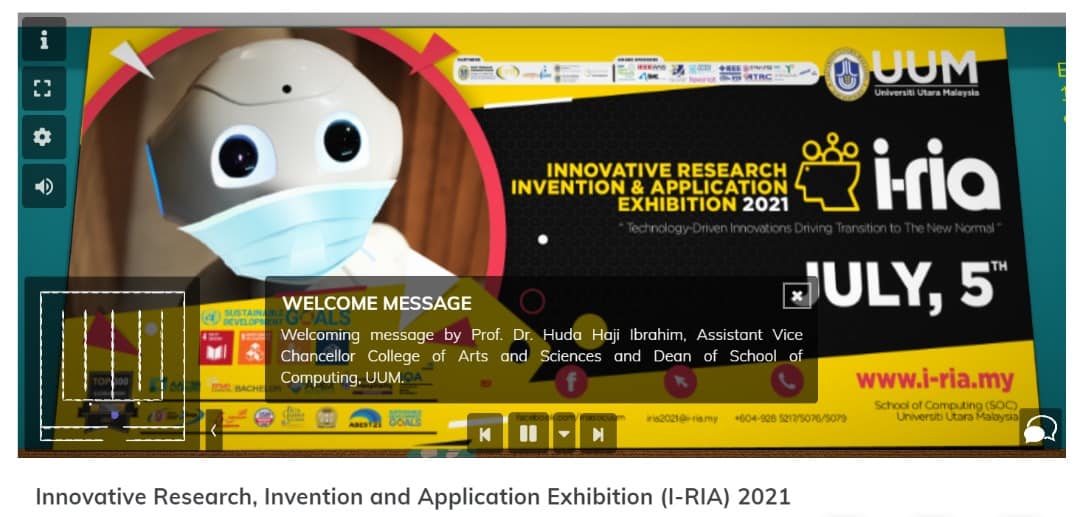Open the tour info panel icon
The width and height of the screenshot is (1080, 517).
coord(44,40)
